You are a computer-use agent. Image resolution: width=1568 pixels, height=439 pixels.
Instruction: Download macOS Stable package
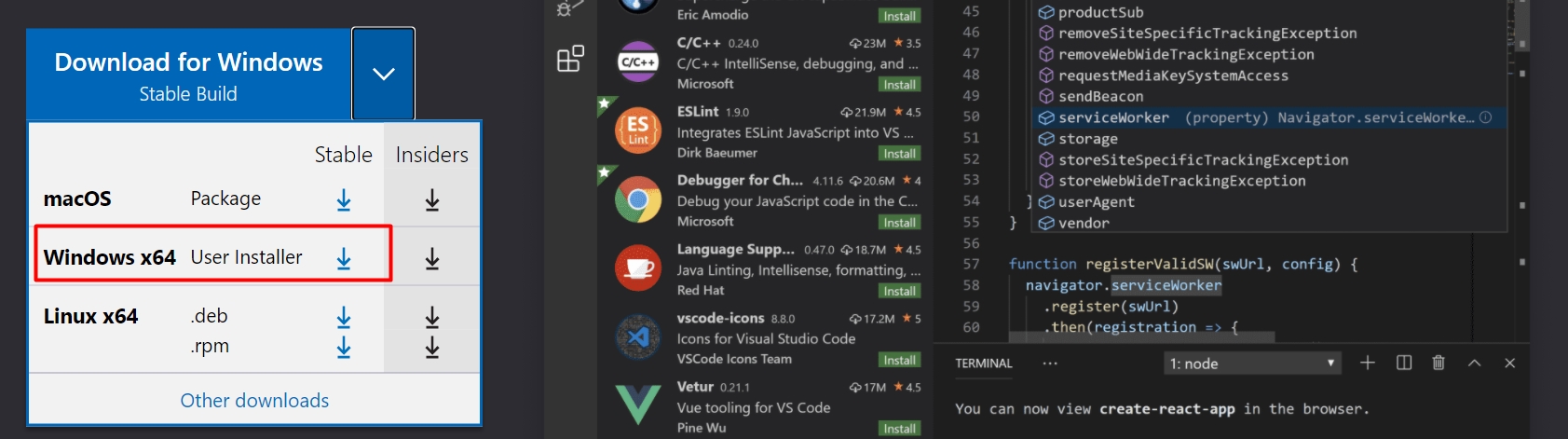click(344, 199)
